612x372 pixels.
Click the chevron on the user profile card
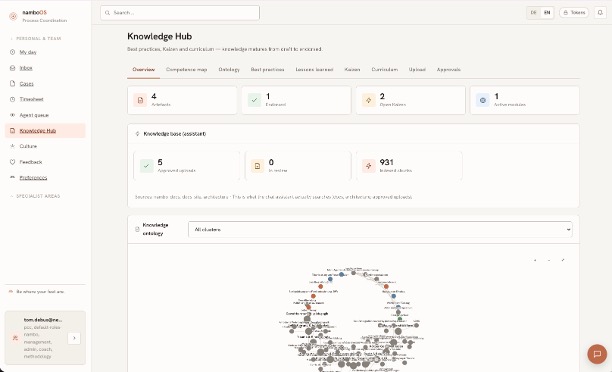point(74,338)
